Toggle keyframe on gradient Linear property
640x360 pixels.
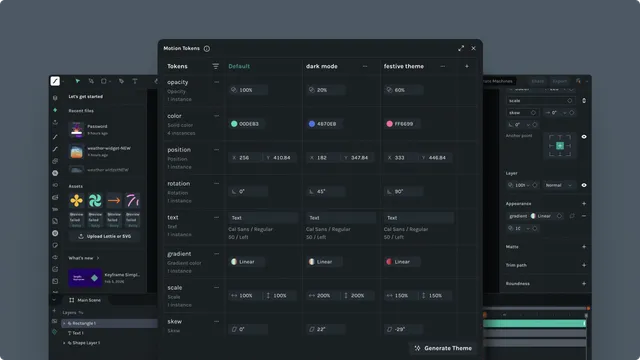point(560,216)
